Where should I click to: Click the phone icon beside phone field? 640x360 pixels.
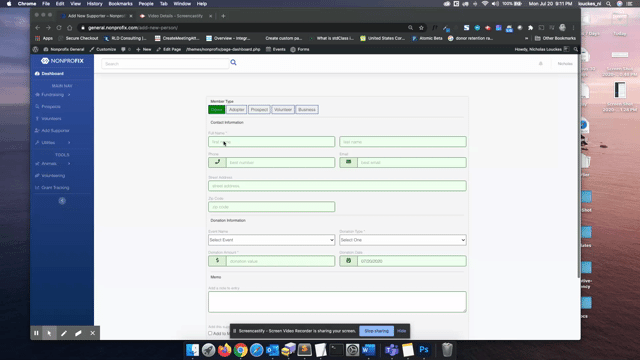coord(217,162)
